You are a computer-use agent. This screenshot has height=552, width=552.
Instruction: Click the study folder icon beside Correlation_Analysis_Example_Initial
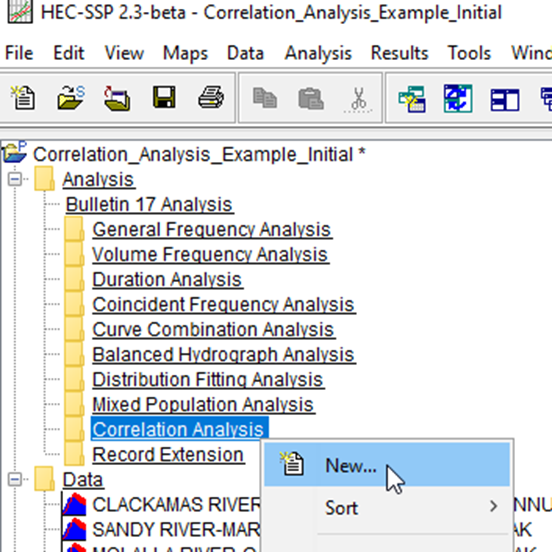coord(15,152)
